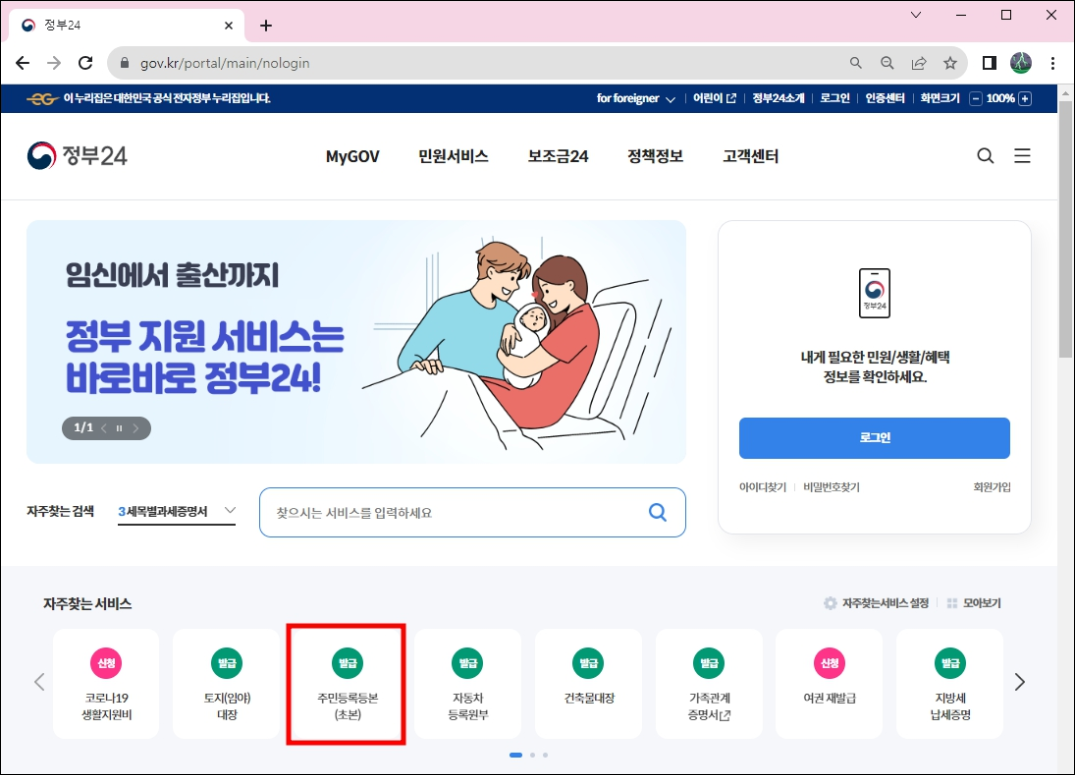Viewport: 1075px width, 775px height.
Task: Open 인증센터 link
Action: coord(885,99)
